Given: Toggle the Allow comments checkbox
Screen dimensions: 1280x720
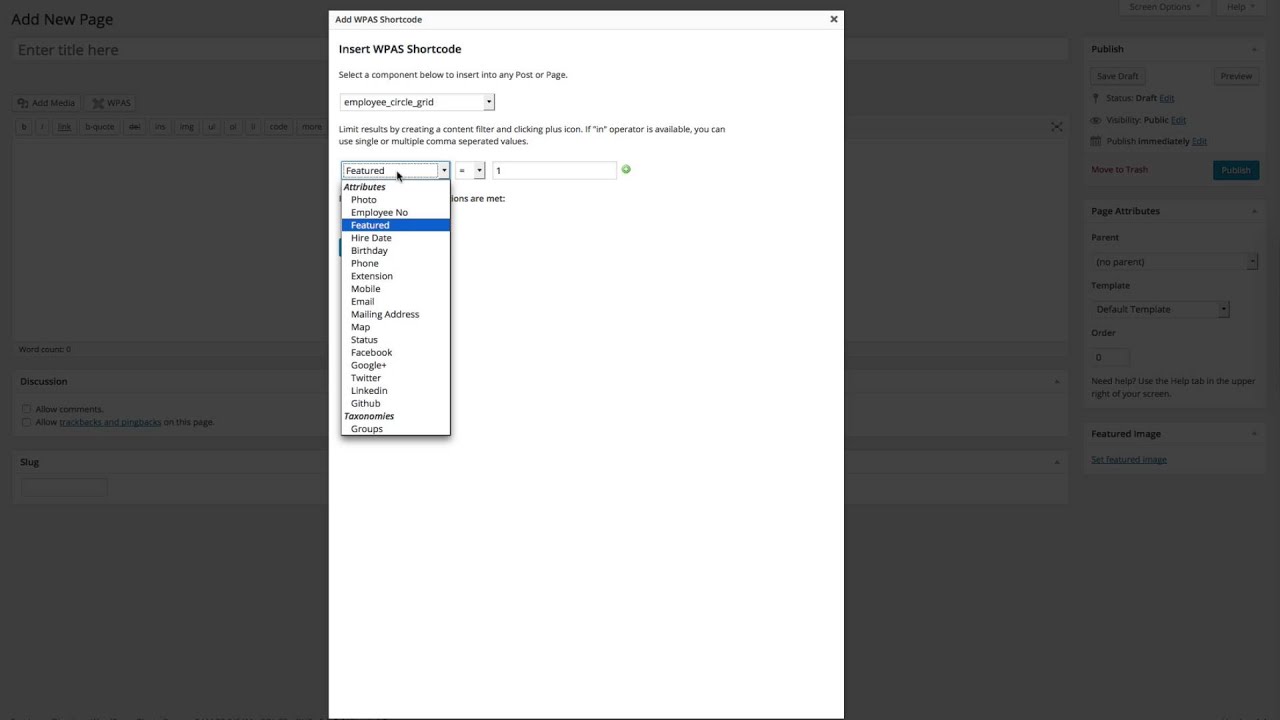Looking at the screenshot, I should (27, 409).
